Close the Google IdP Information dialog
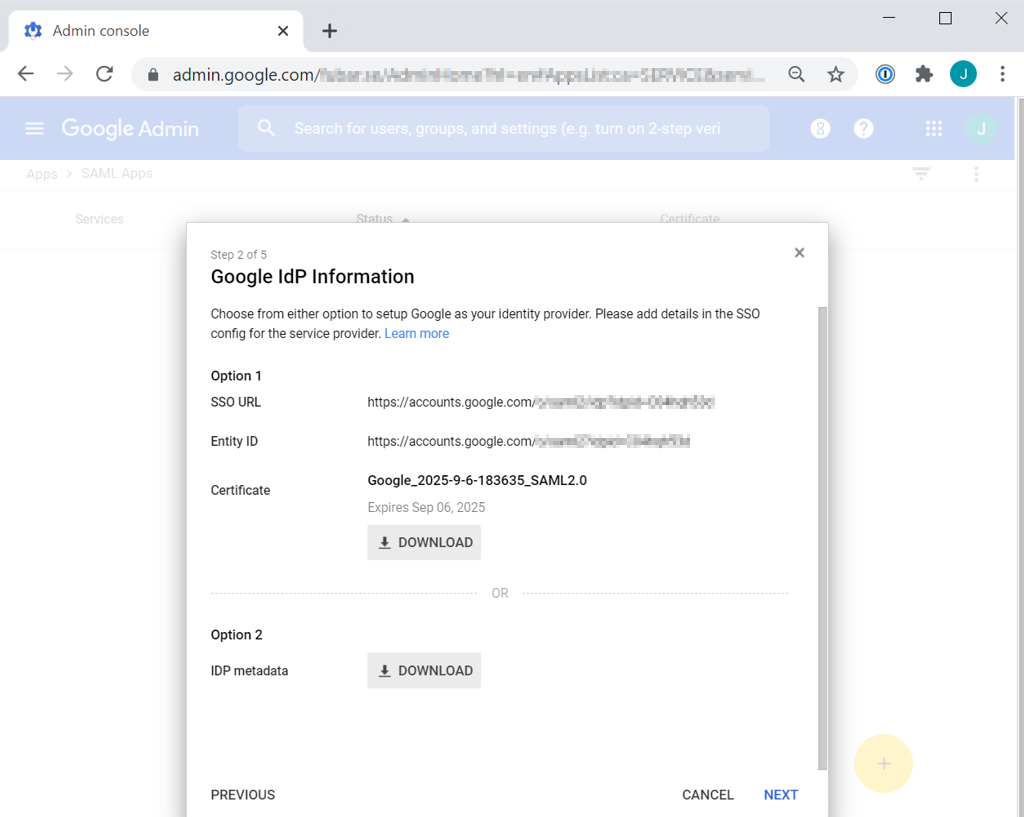This screenshot has width=1024, height=817. (x=799, y=253)
